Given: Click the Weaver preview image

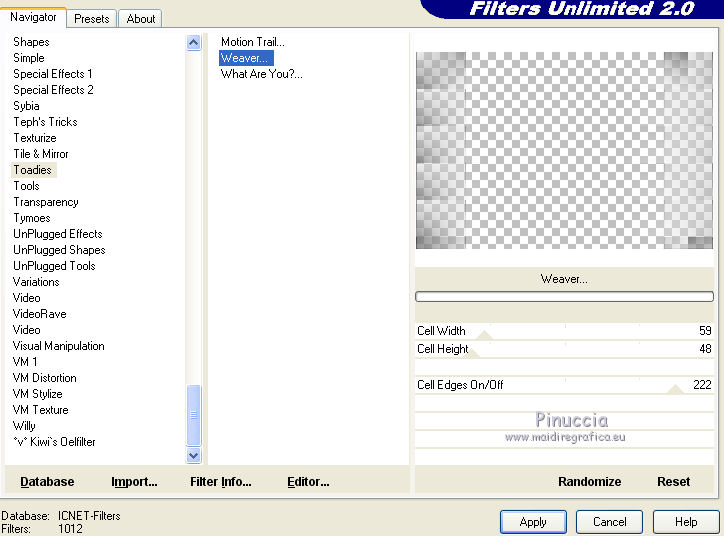Looking at the screenshot, I should [x=564, y=151].
